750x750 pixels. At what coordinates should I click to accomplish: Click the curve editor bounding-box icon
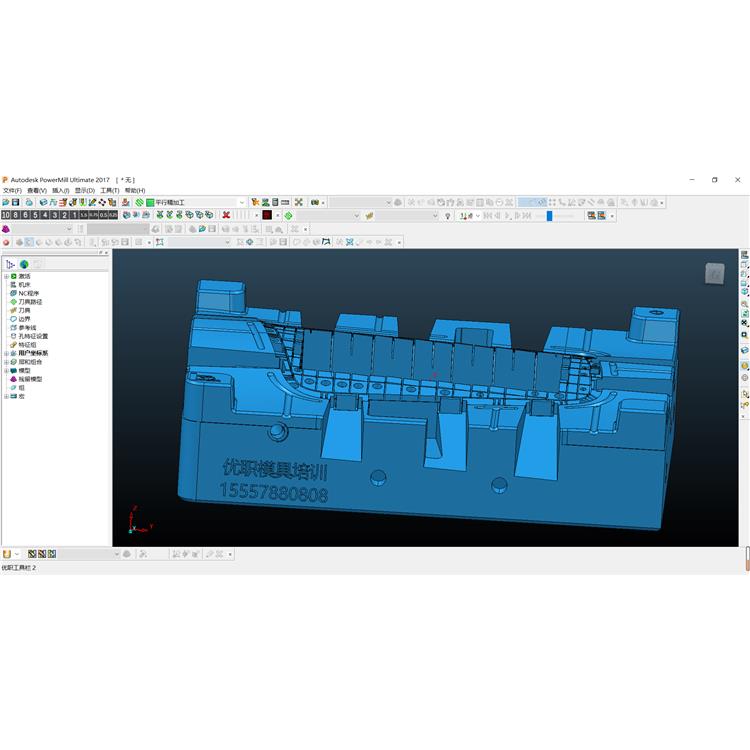tap(160, 243)
